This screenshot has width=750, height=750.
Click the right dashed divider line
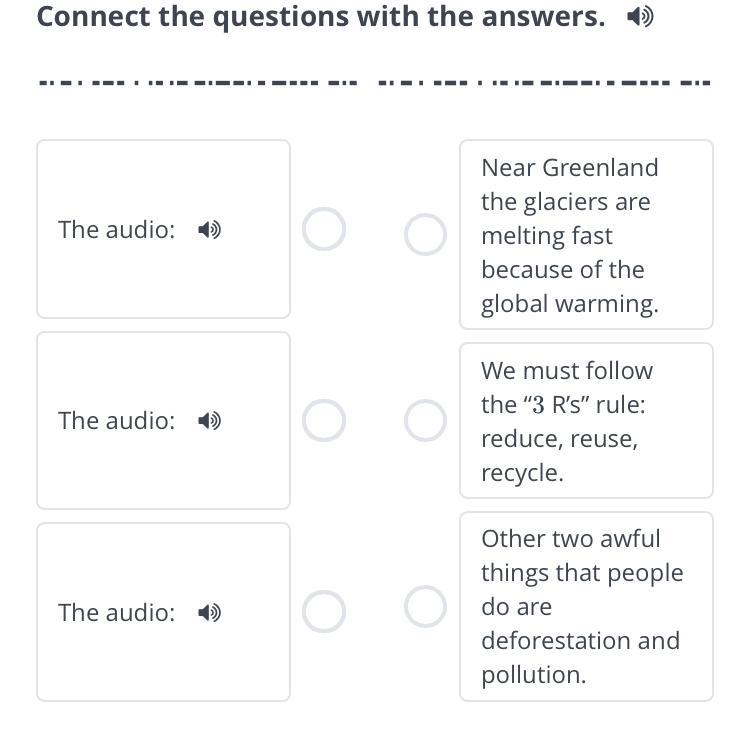click(544, 82)
